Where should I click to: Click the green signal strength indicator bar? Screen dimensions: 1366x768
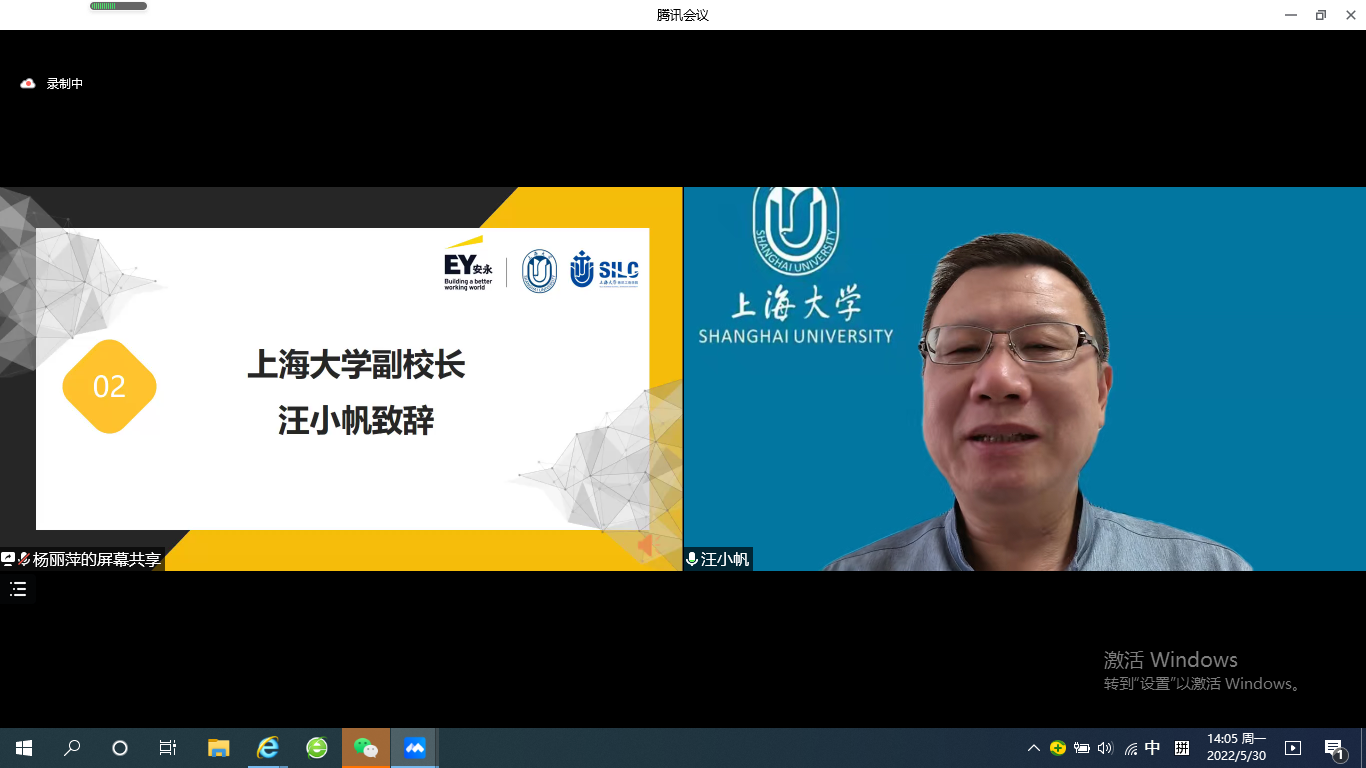click(x=118, y=6)
